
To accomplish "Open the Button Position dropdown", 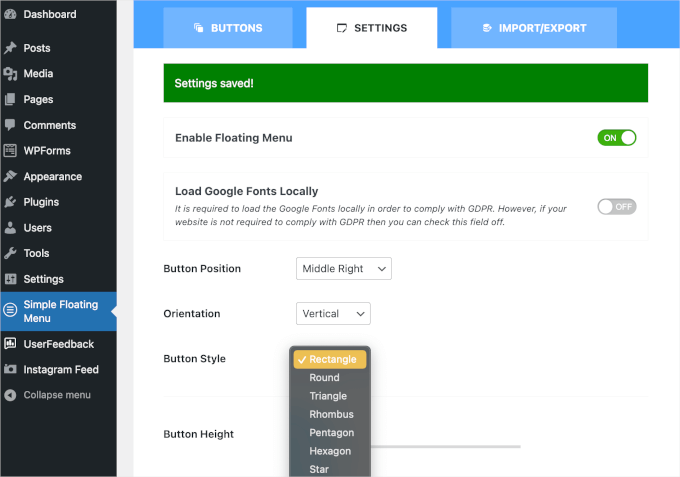I will 344,268.
